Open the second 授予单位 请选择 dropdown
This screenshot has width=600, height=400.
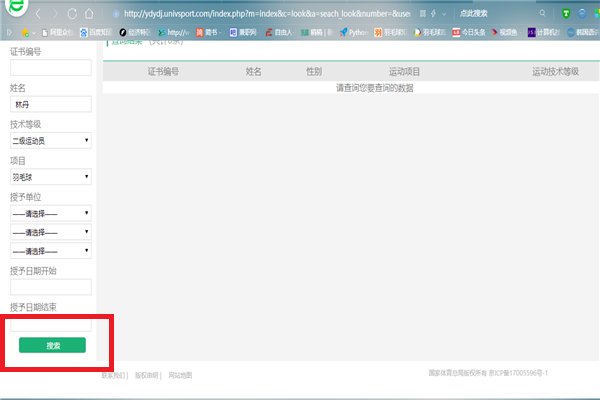point(51,232)
